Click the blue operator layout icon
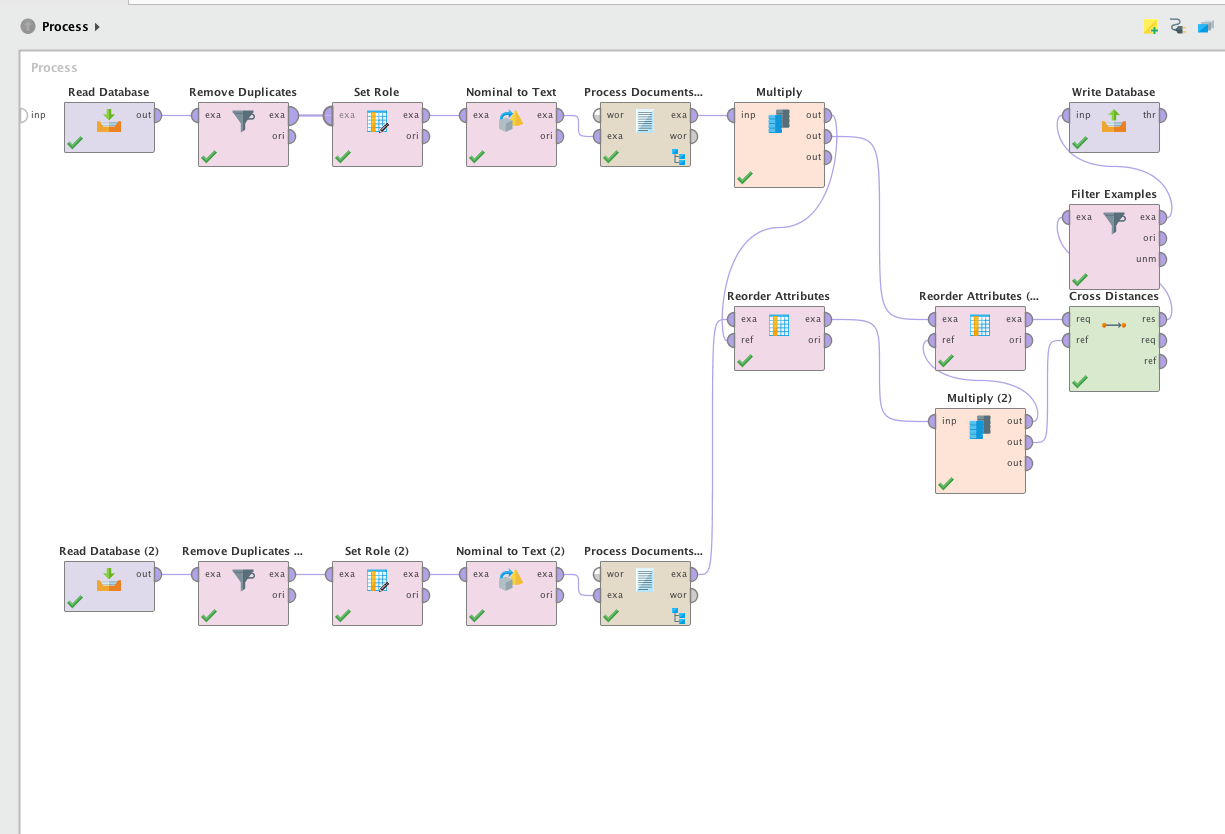 tap(1204, 27)
